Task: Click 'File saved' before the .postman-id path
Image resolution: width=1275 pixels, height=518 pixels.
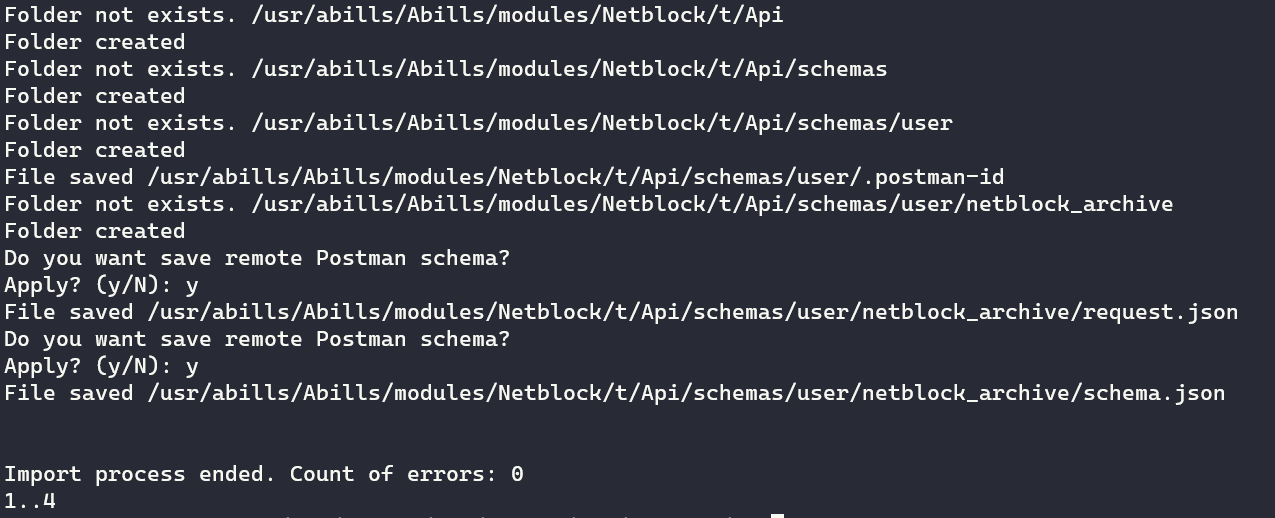Action: 68,177
